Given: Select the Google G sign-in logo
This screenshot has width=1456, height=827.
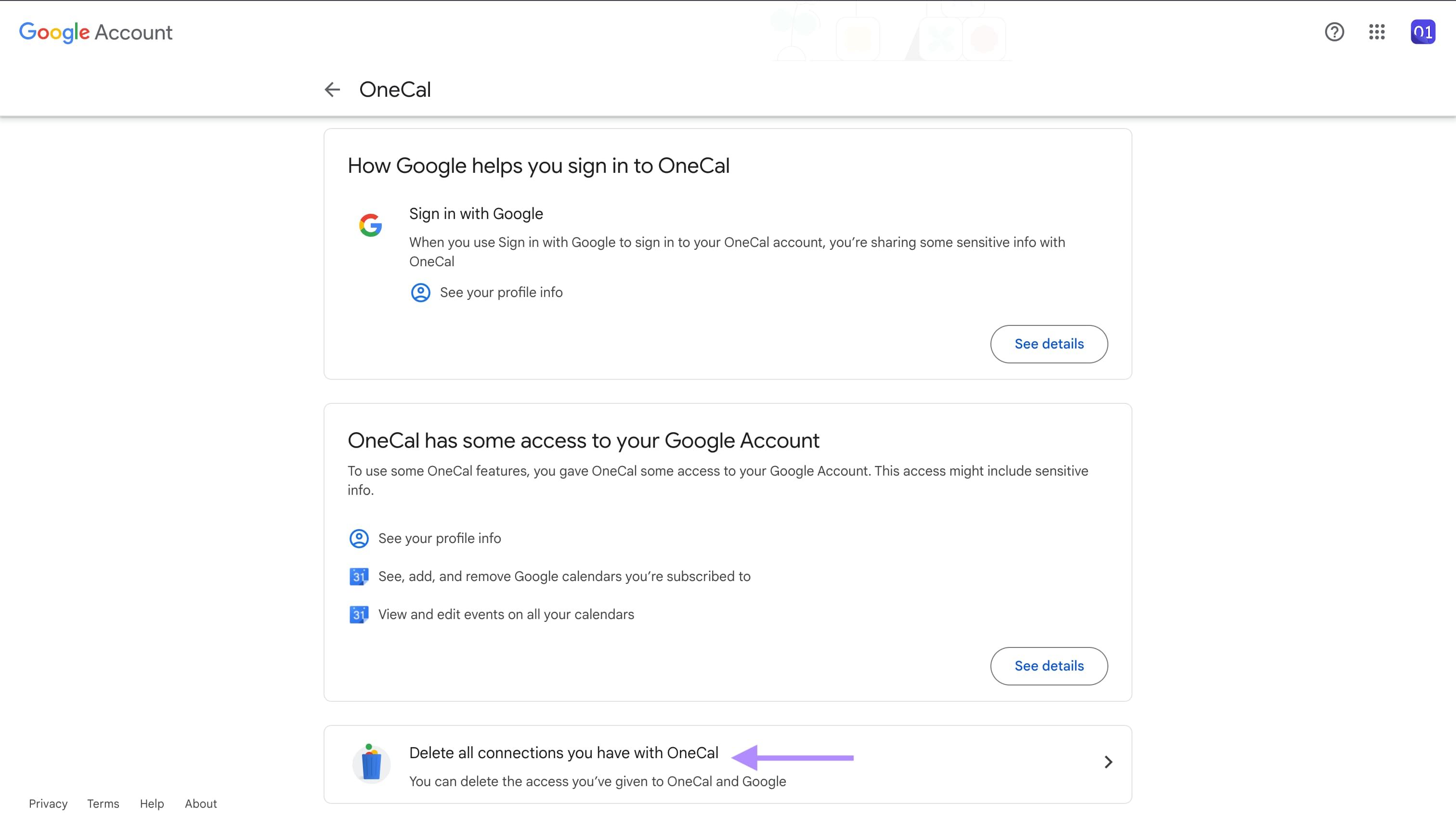Looking at the screenshot, I should pyautogui.click(x=370, y=224).
